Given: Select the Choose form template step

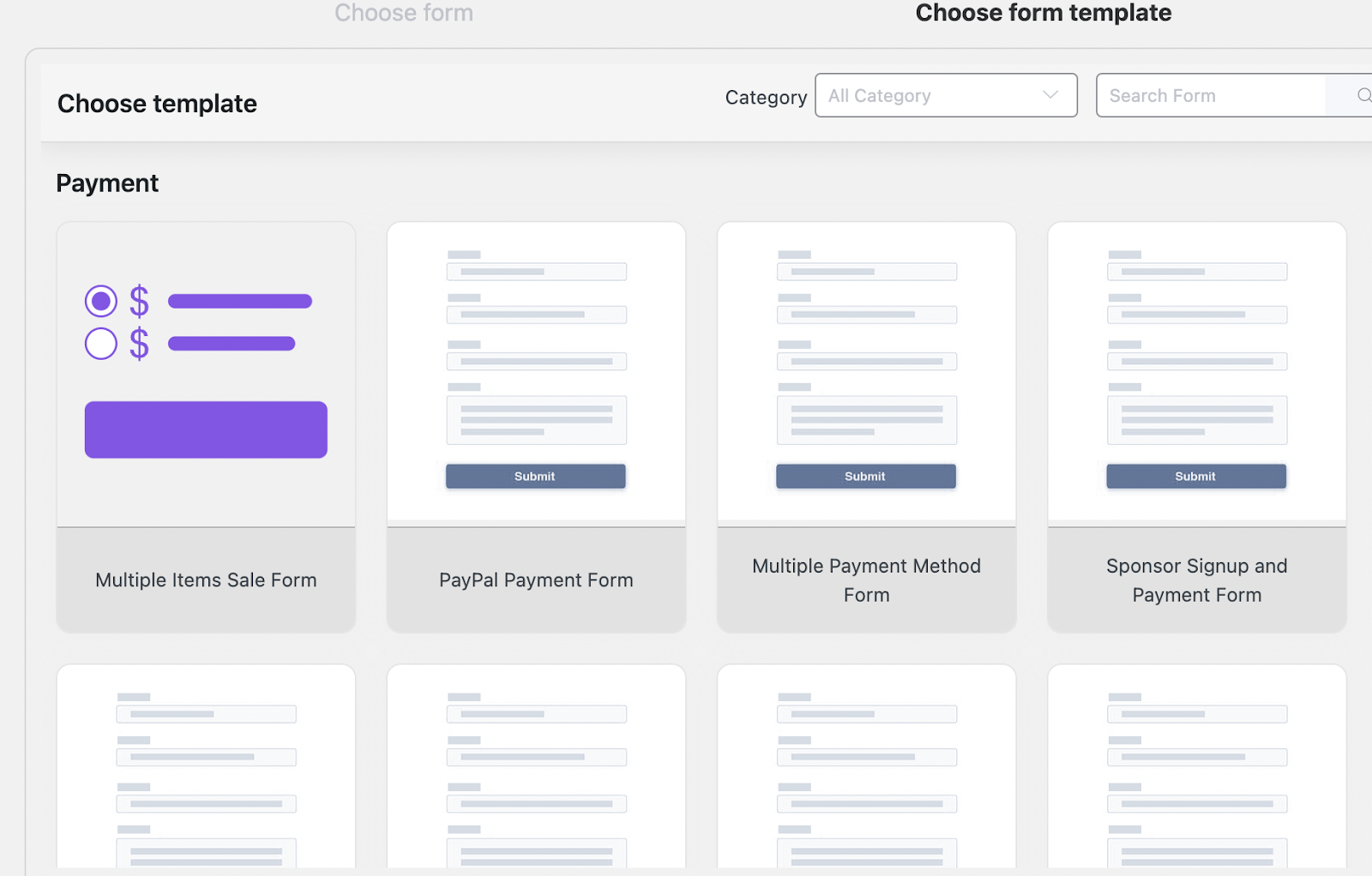Looking at the screenshot, I should [x=1044, y=13].
